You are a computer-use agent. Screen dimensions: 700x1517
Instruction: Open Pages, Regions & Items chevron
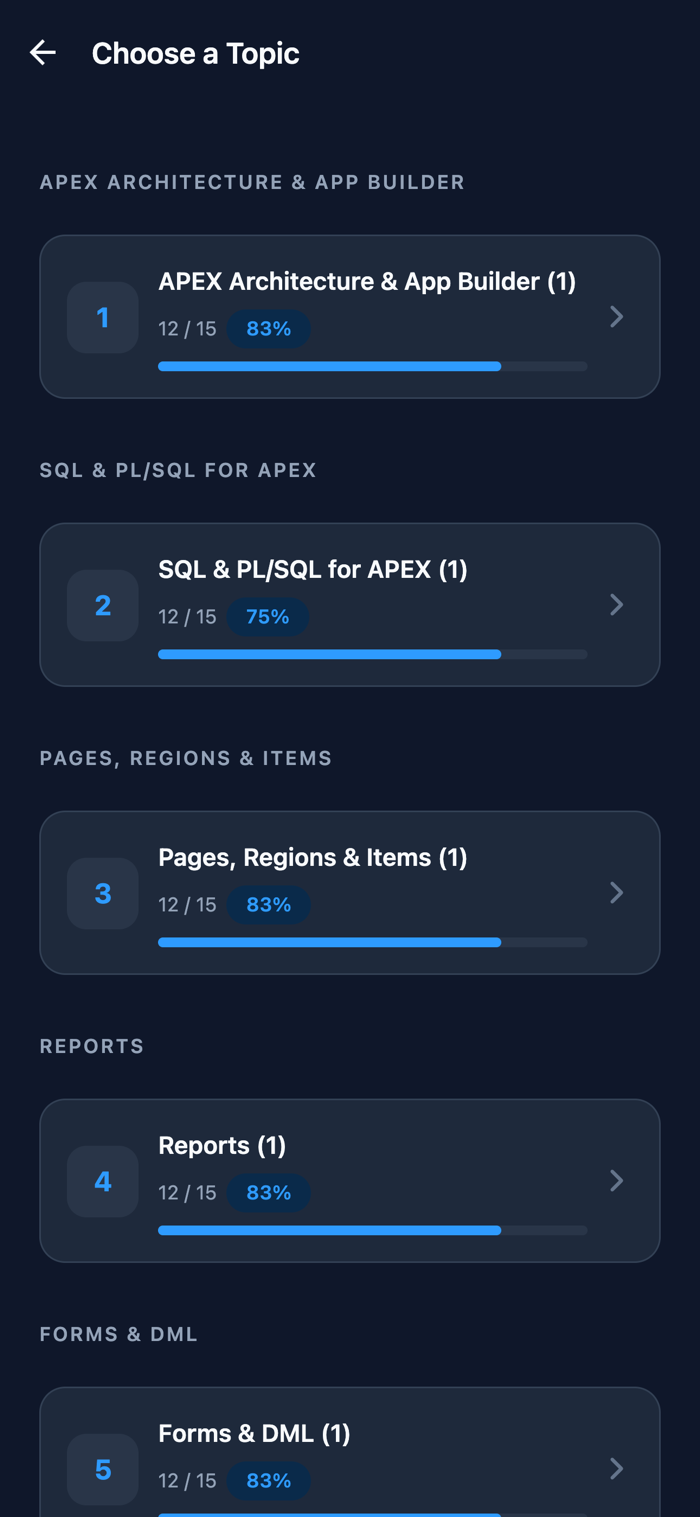(x=617, y=893)
